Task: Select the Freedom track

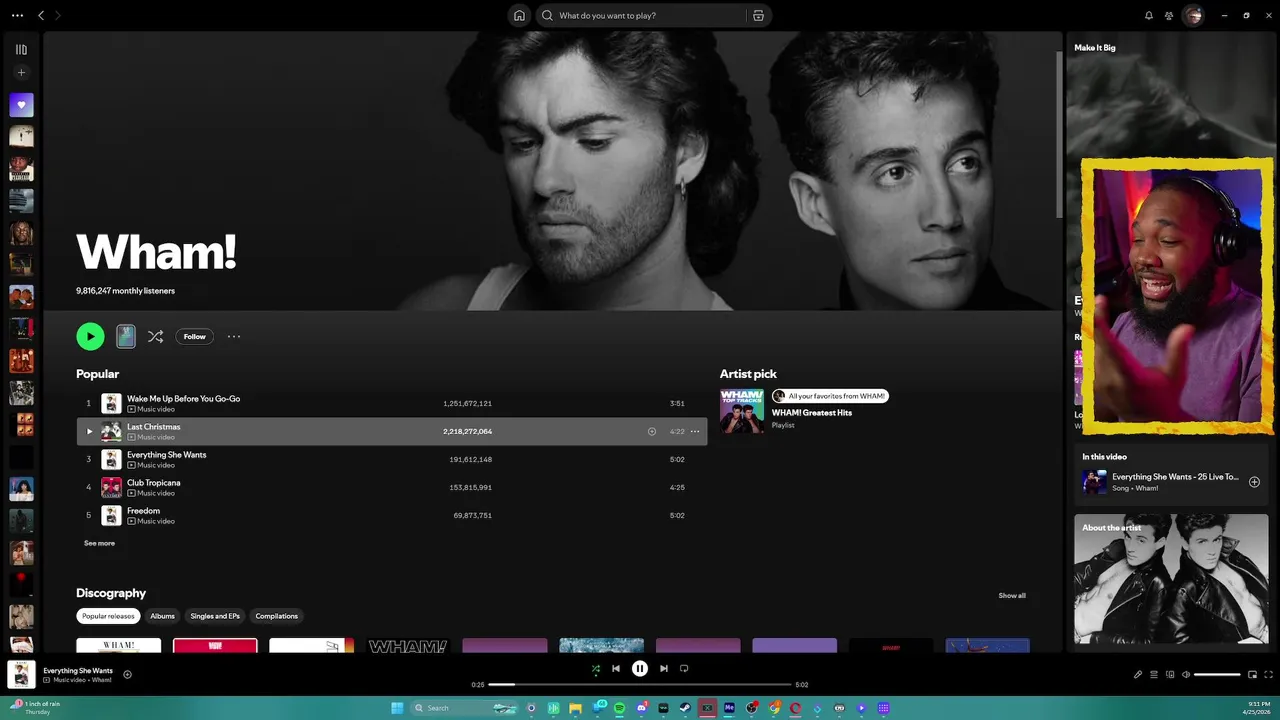Action: point(392,515)
